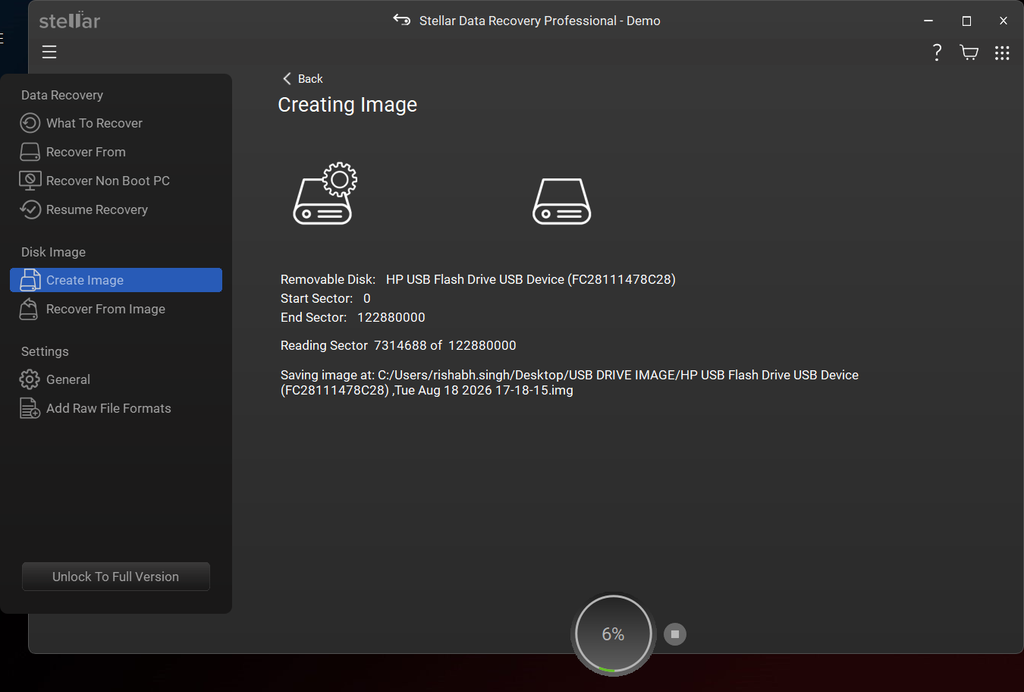Click the Back chevron arrow
1024x692 pixels.
point(287,79)
